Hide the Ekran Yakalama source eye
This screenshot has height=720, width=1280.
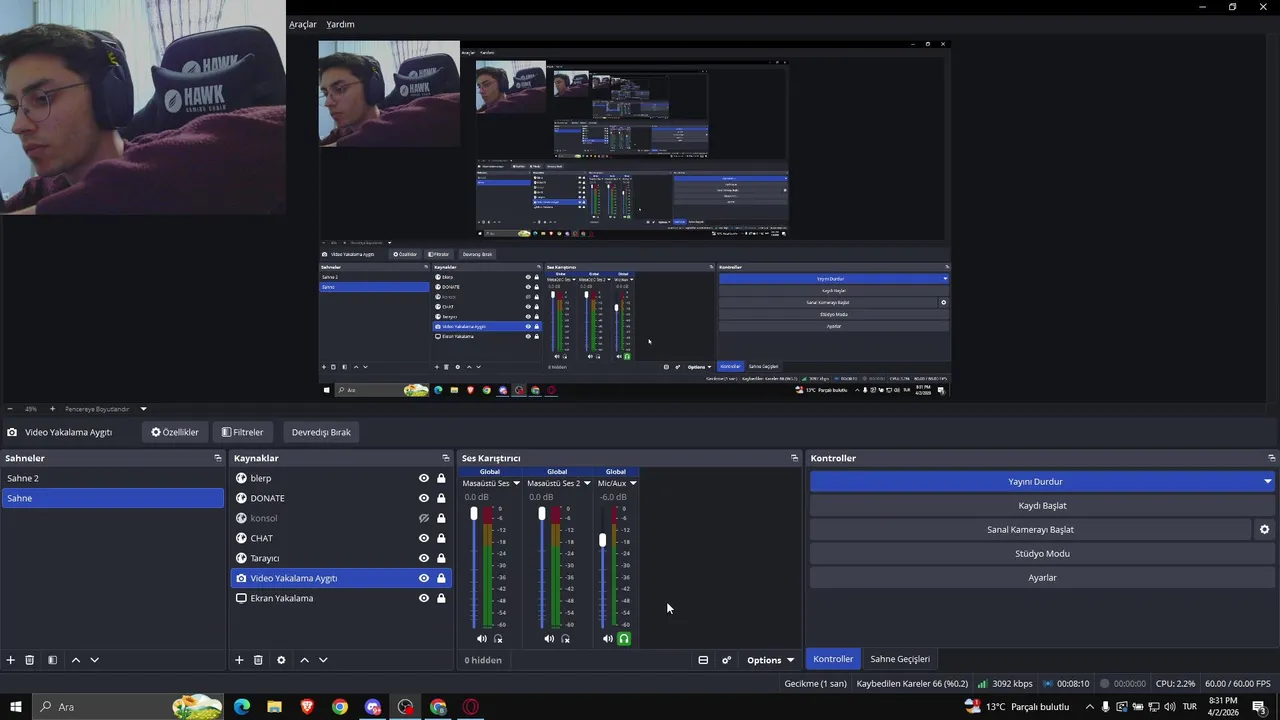click(x=424, y=598)
